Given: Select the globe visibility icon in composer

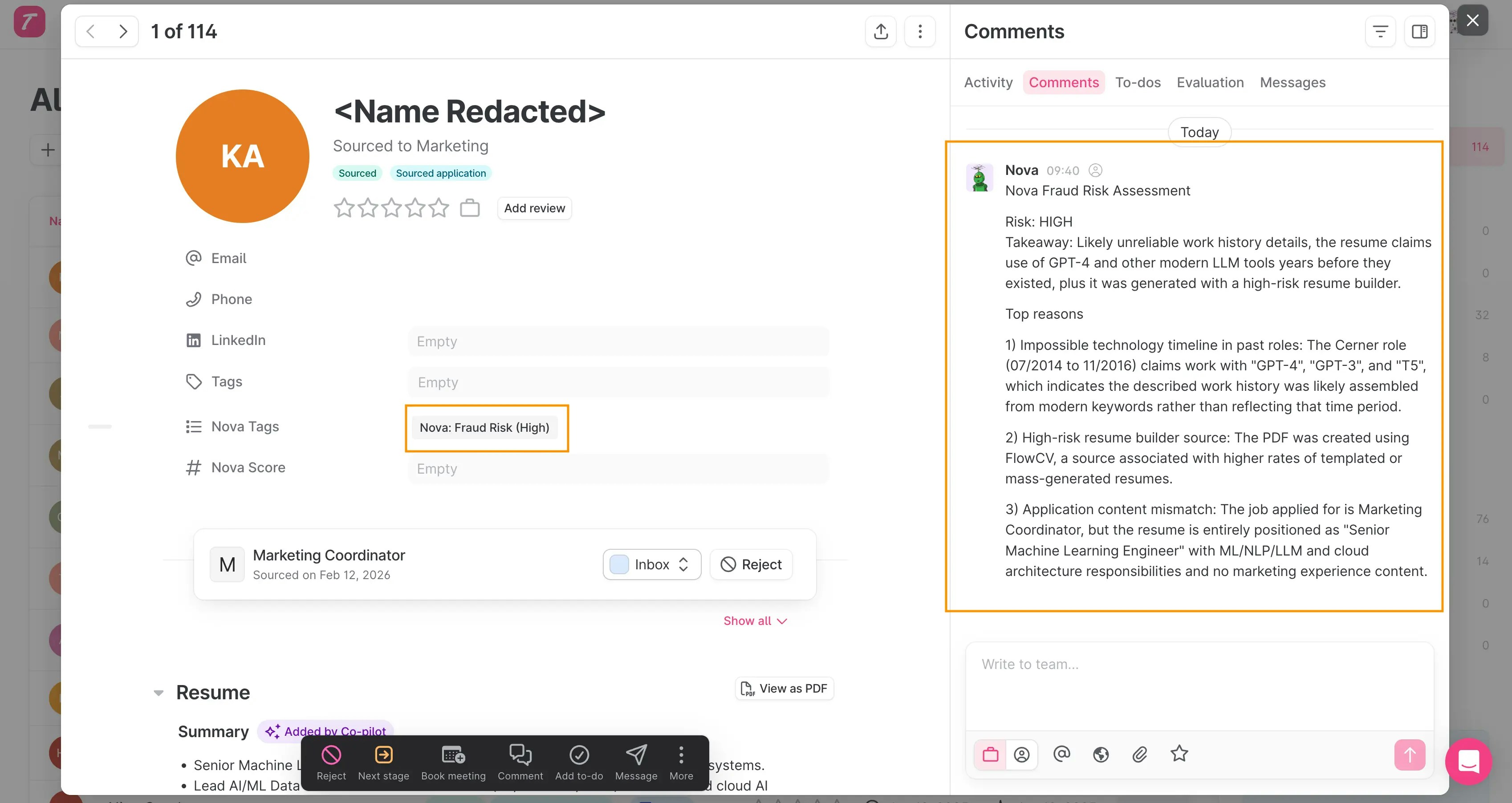Looking at the screenshot, I should pos(1101,754).
